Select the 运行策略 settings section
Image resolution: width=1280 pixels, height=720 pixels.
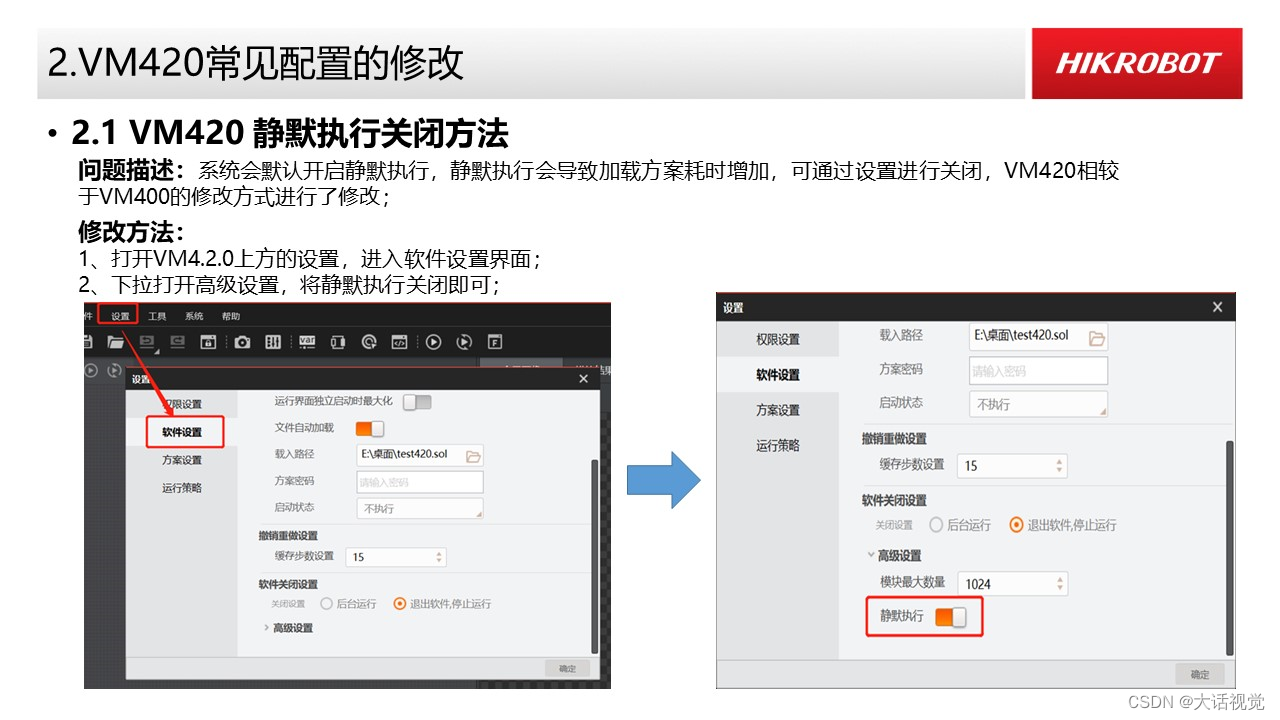pyautogui.click(x=777, y=446)
